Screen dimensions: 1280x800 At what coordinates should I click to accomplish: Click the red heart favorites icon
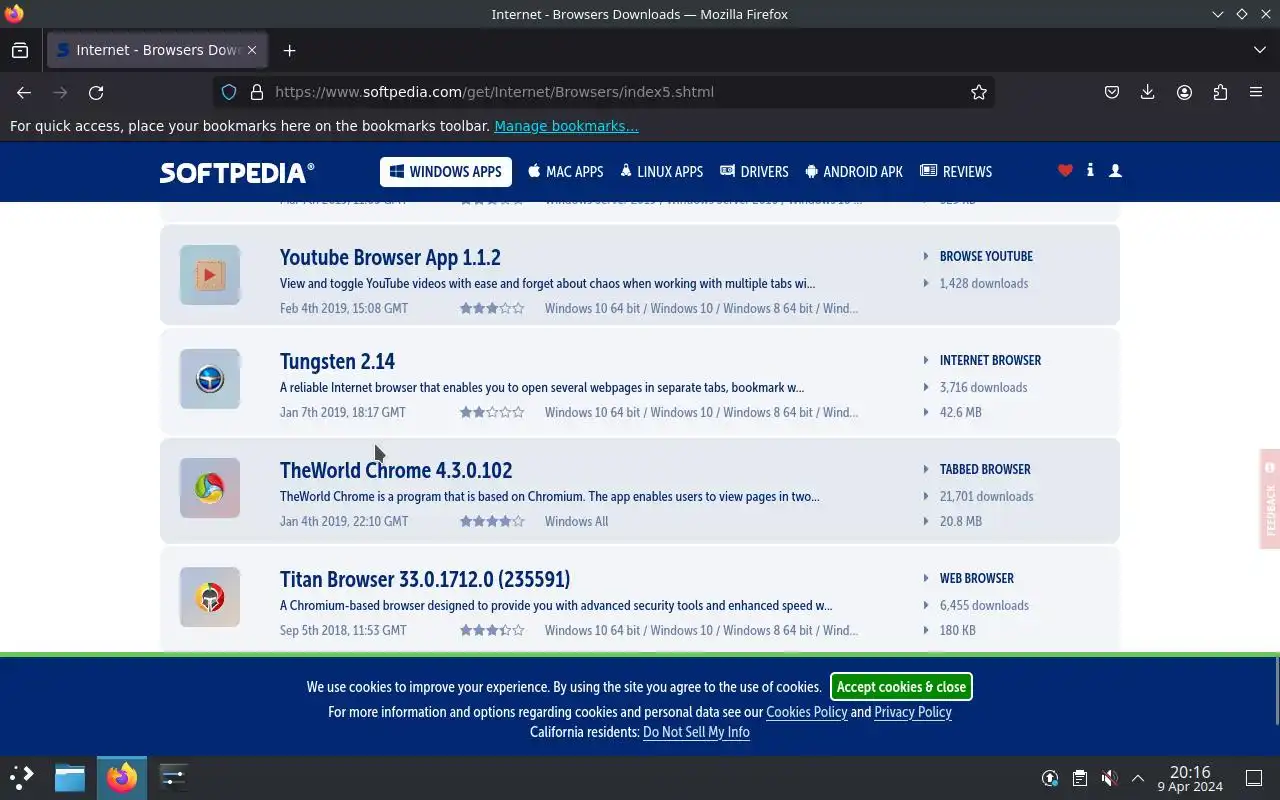tap(1065, 171)
